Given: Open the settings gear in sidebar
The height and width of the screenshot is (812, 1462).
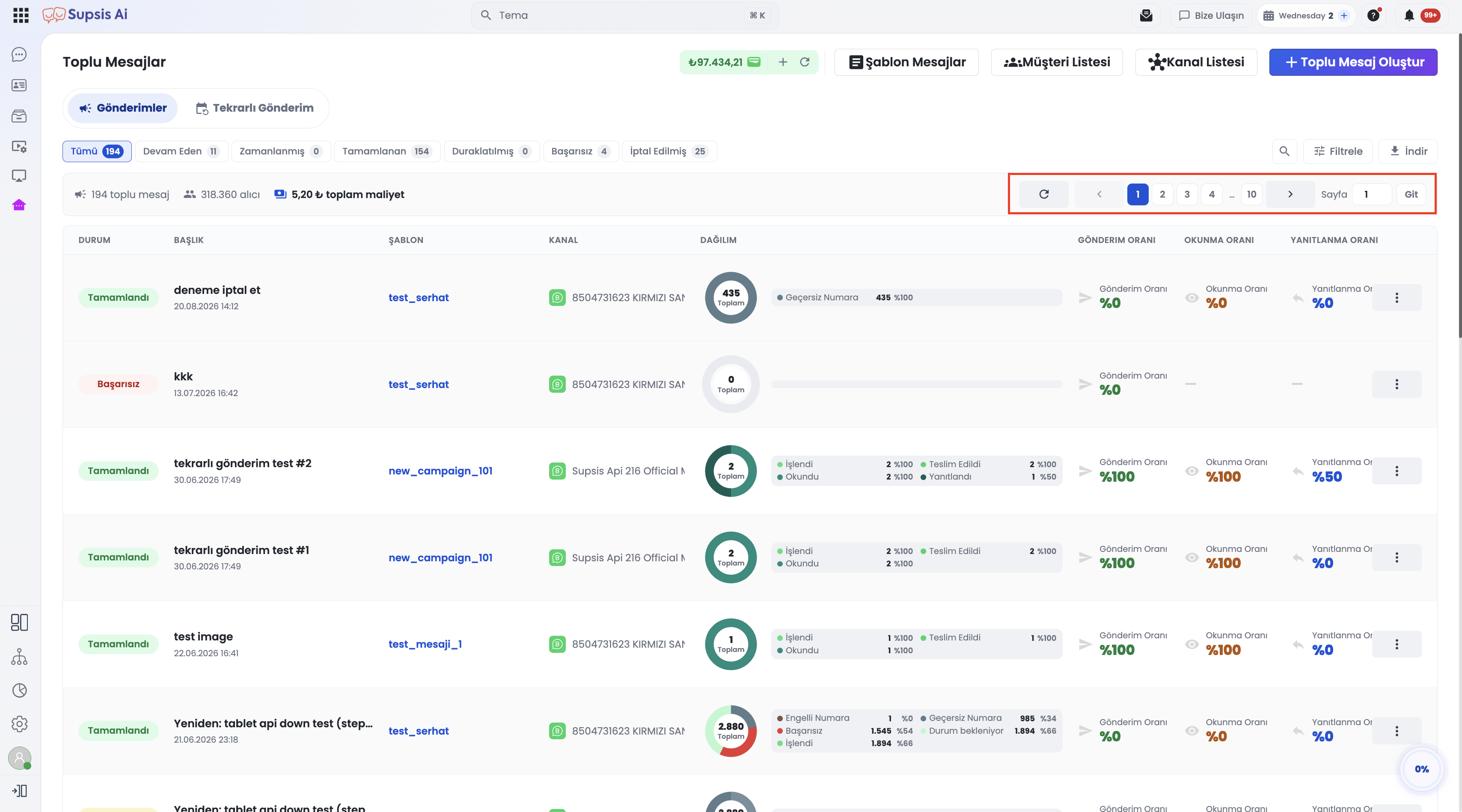Looking at the screenshot, I should (x=19, y=723).
